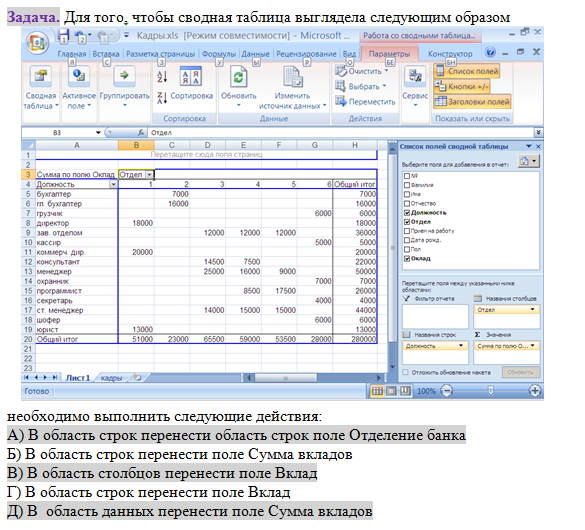Click the disabled Обновить button in field list
585x530 pixels.
click(x=520, y=372)
